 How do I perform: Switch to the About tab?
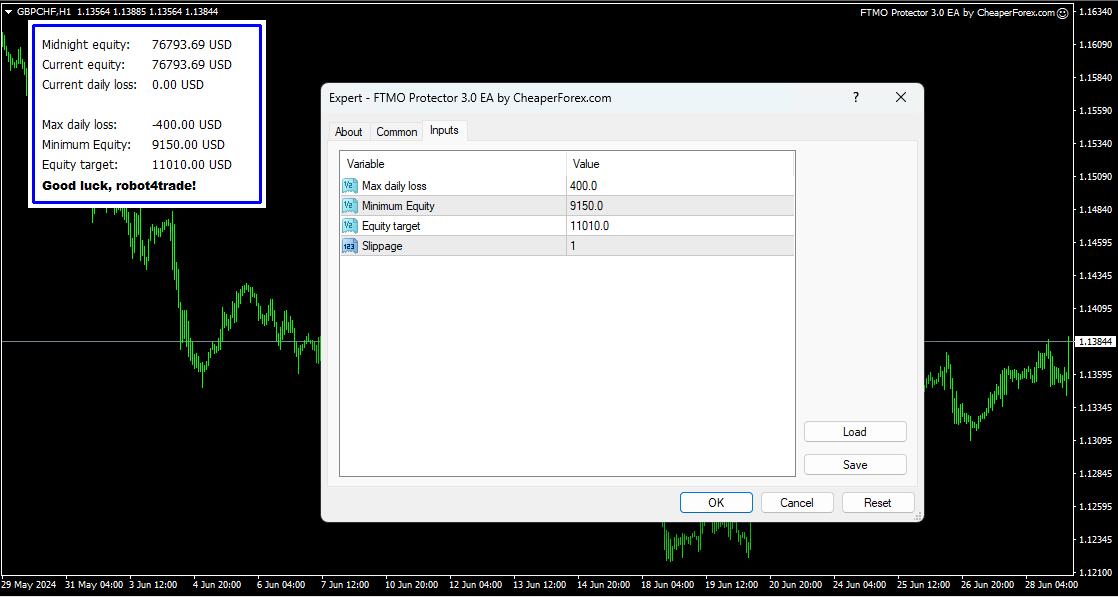point(348,132)
